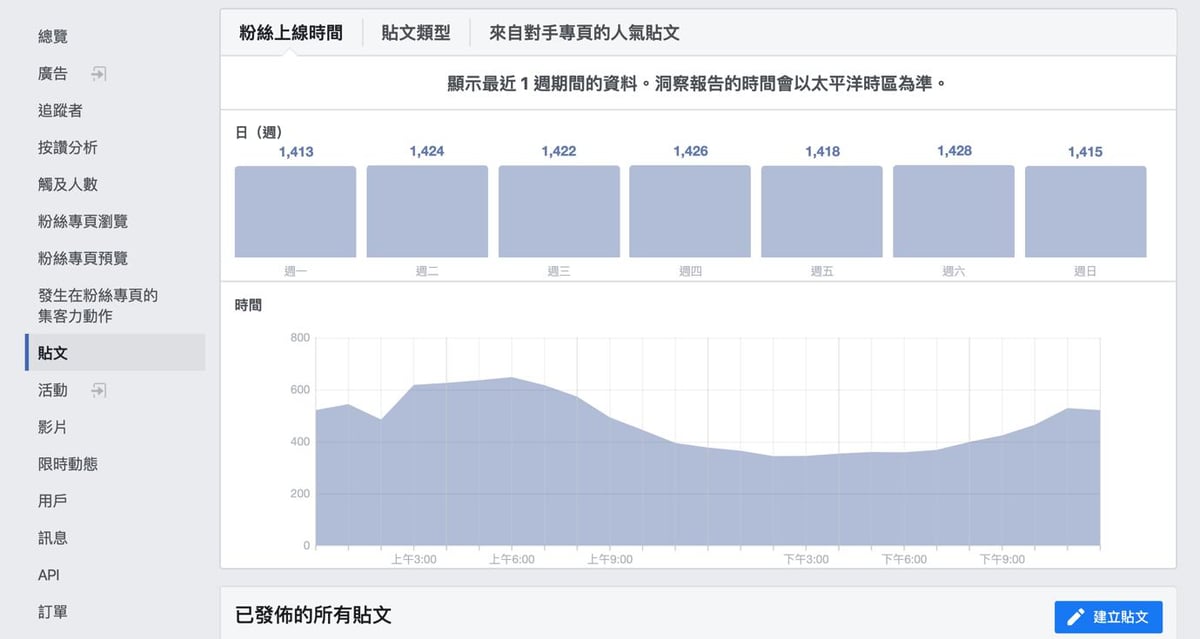Open the 來自對手專頁的人氣貼文 tab

(x=584, y=33)
